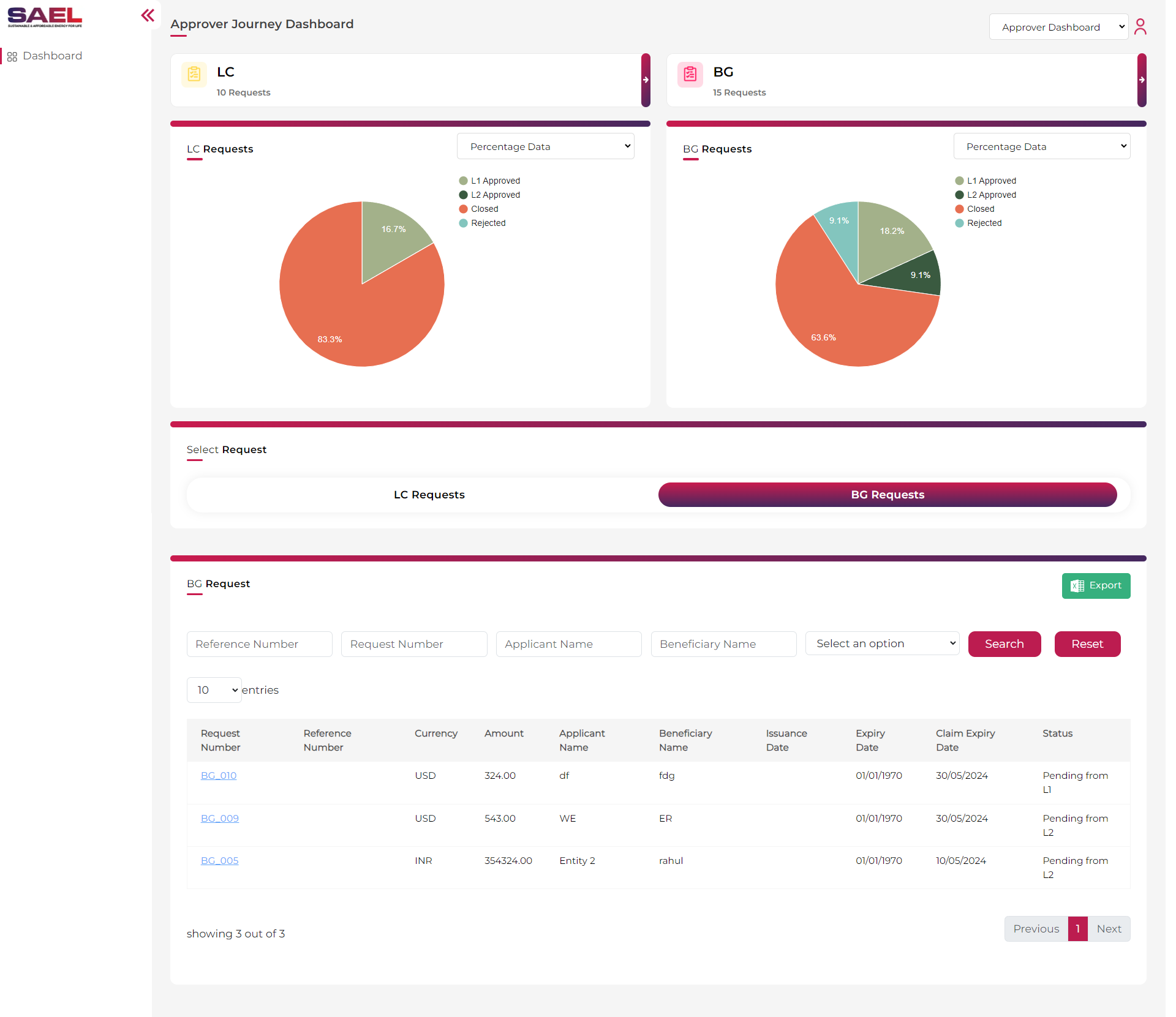Screen dimensions: 1176x1017
Task: Focus the Applicant Name field
Action: [568, 644]
